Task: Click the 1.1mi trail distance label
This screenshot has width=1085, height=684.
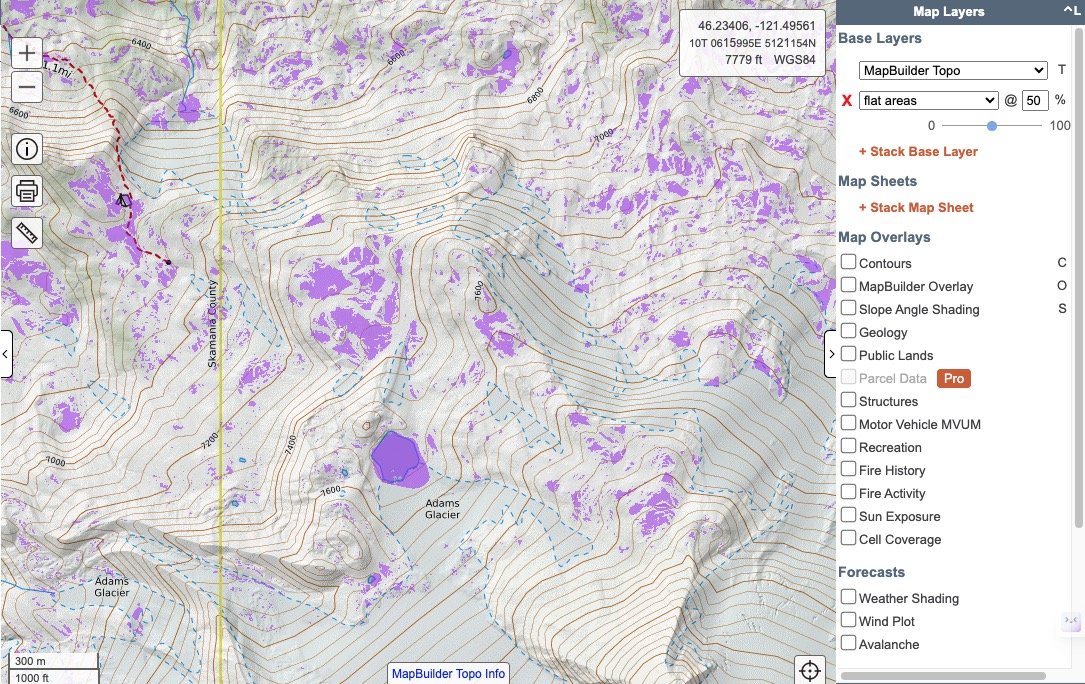Action: (x=57, y=69)
